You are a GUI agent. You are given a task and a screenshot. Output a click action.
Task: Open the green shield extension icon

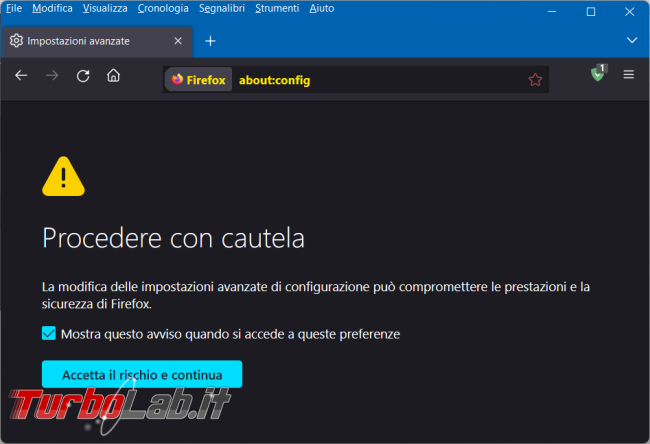pyautogui.click(x=599, y=73)
